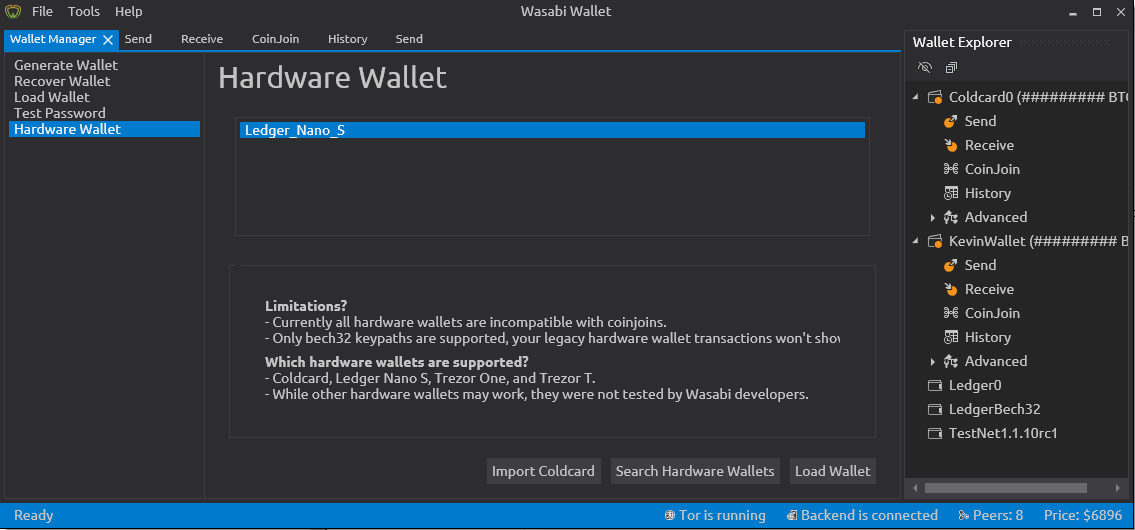Click the Ready status text
This screenshot has height=530, width=1135.
click(x=33, y=516)
